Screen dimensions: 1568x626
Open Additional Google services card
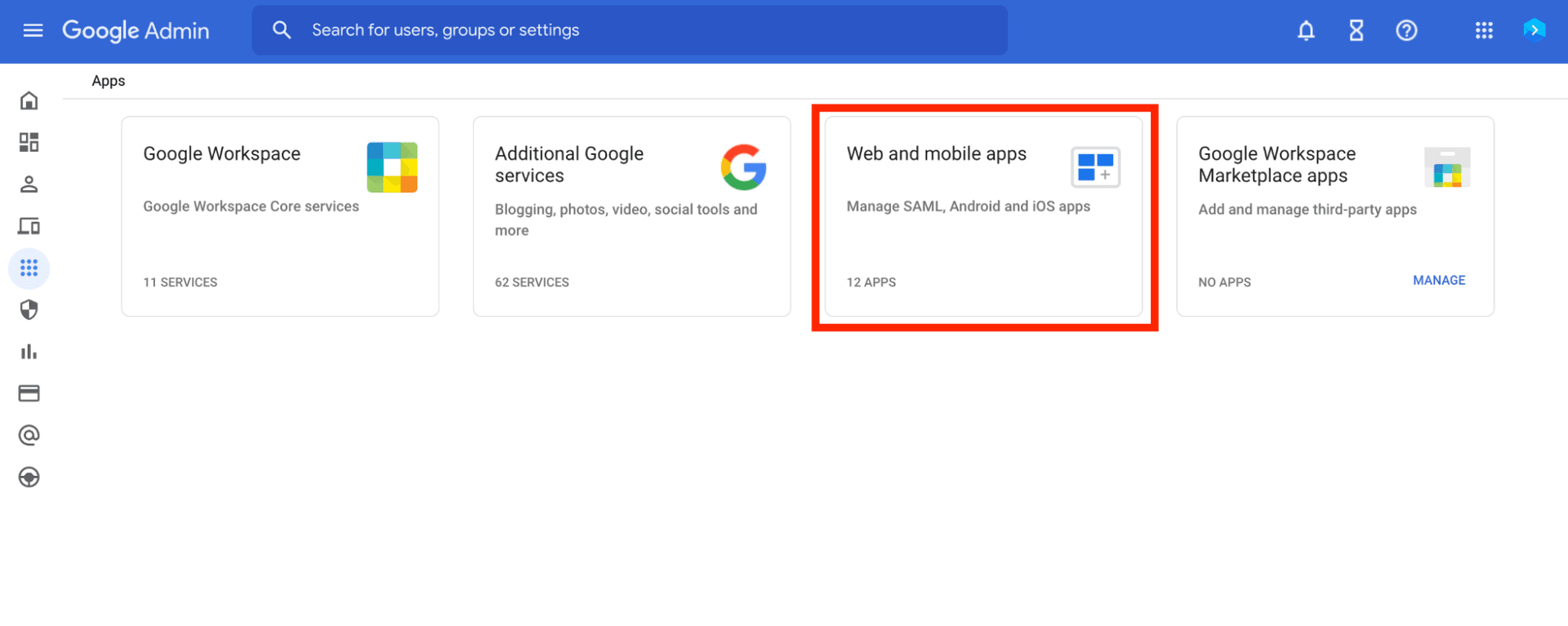tap(631, 216)
